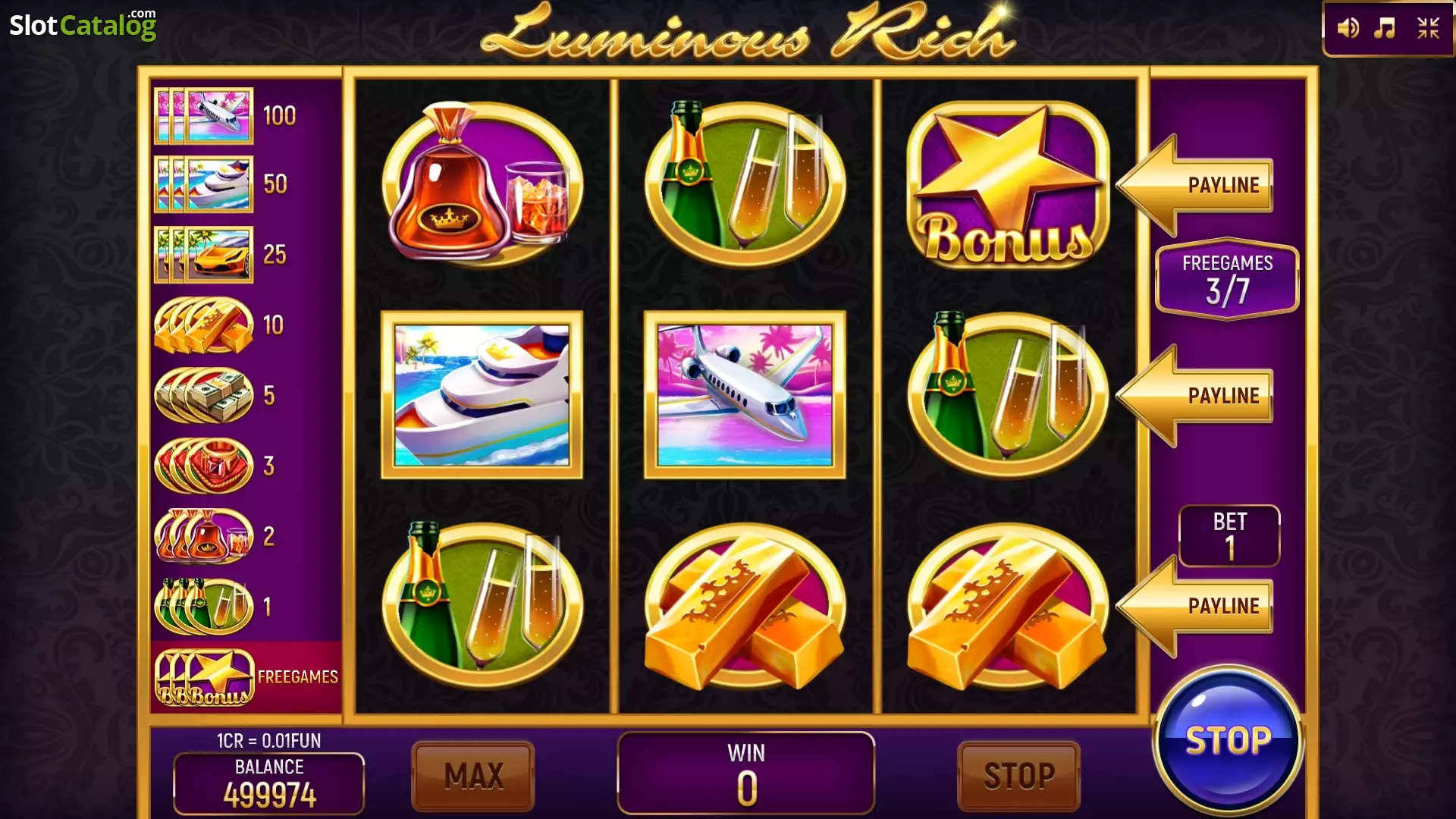
Task: Click the blue round STOP button
Action: pyautogui.click(x=1228, y=740)
